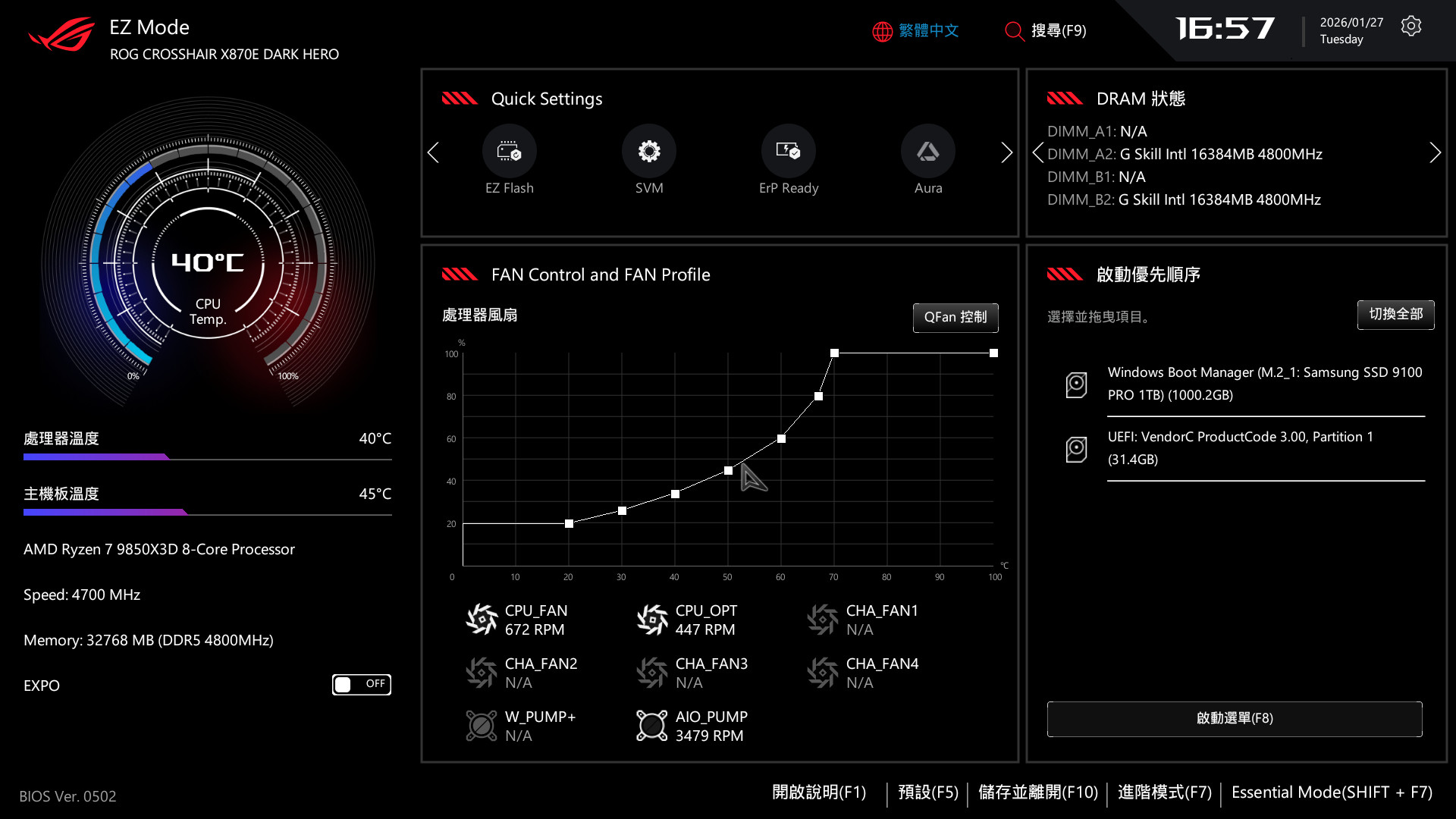Click the SVM gear icon

pos(648,152)
